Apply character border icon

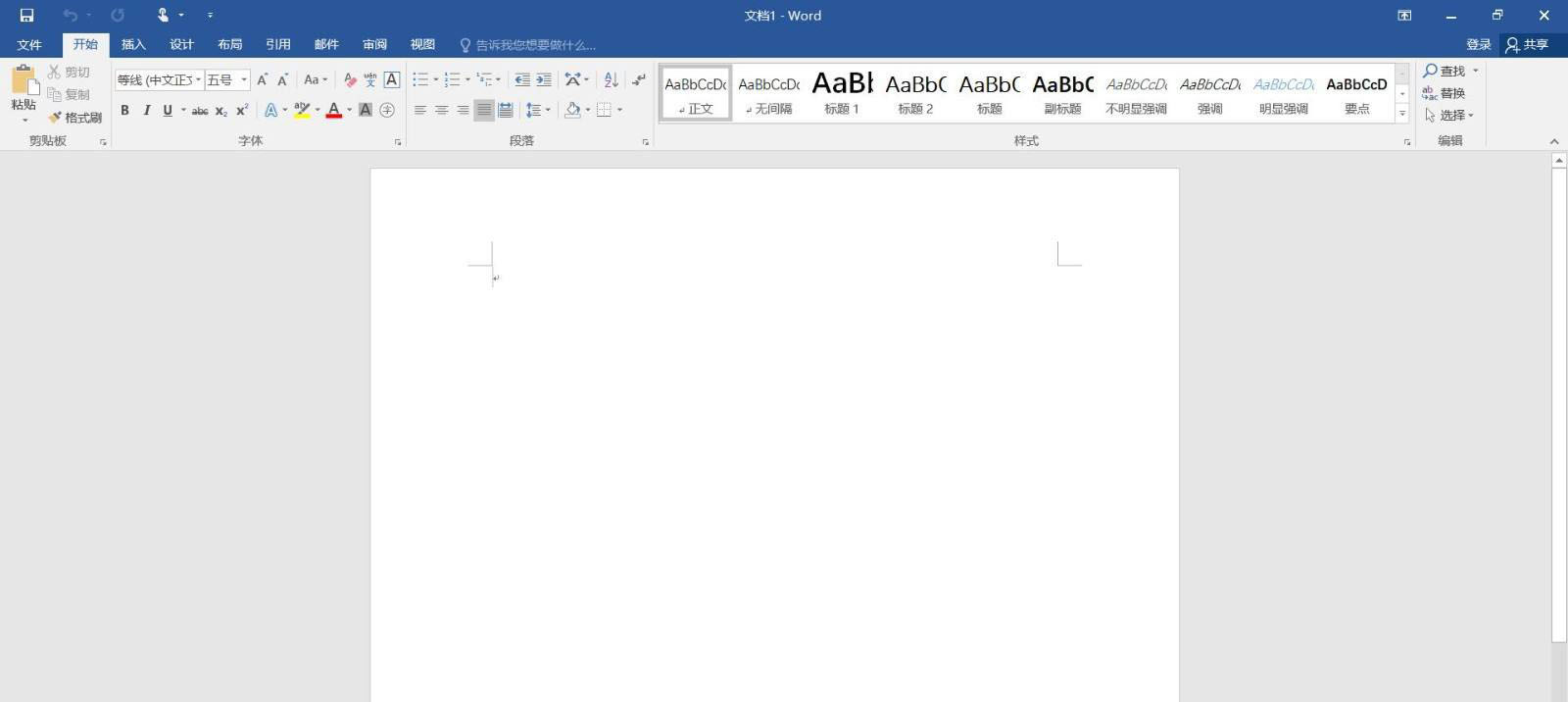click(x=392, y=79)
